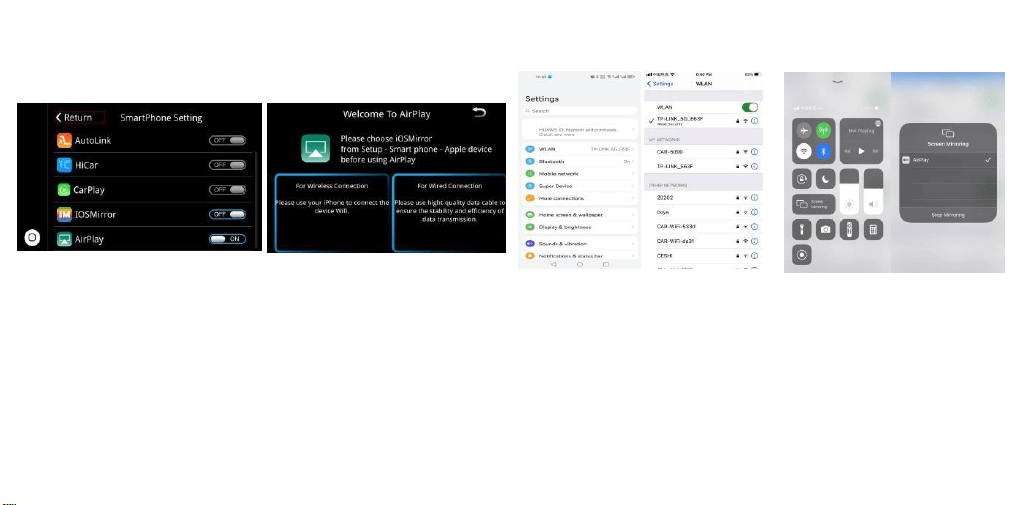
Task: Tap the round home button on car screen
Action: pos(32,238)
